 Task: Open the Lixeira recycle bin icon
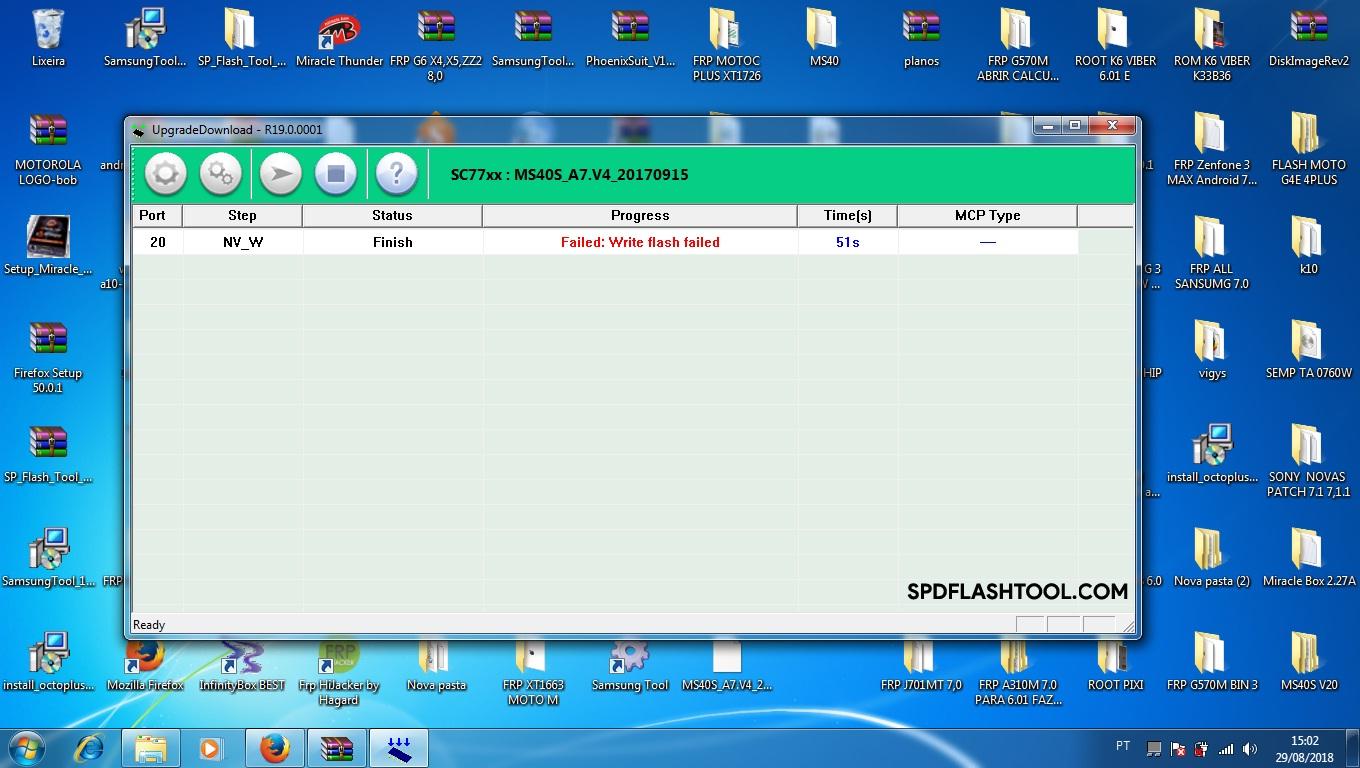point(48,39)
